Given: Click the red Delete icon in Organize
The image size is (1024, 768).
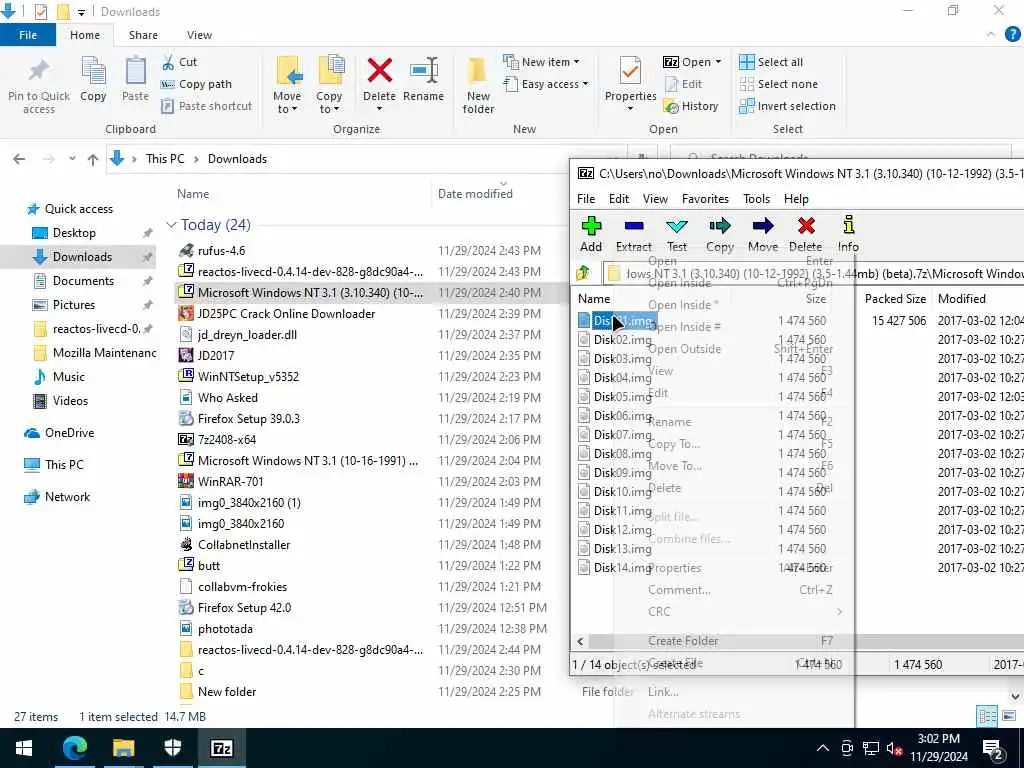Looking at the screenshot, I should click(379, 70).
